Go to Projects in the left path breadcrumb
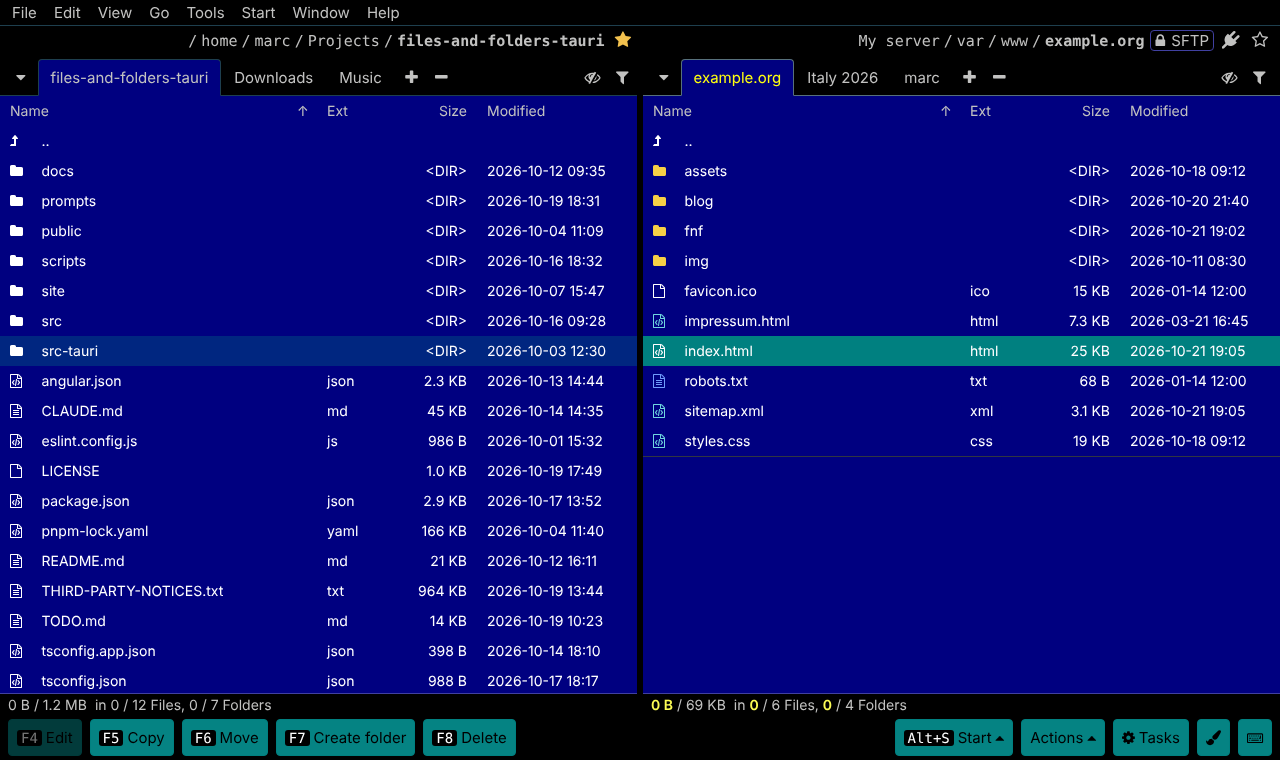Image resolution: width=1280 pixels, height=760 pixels. (x=343, y=41)
